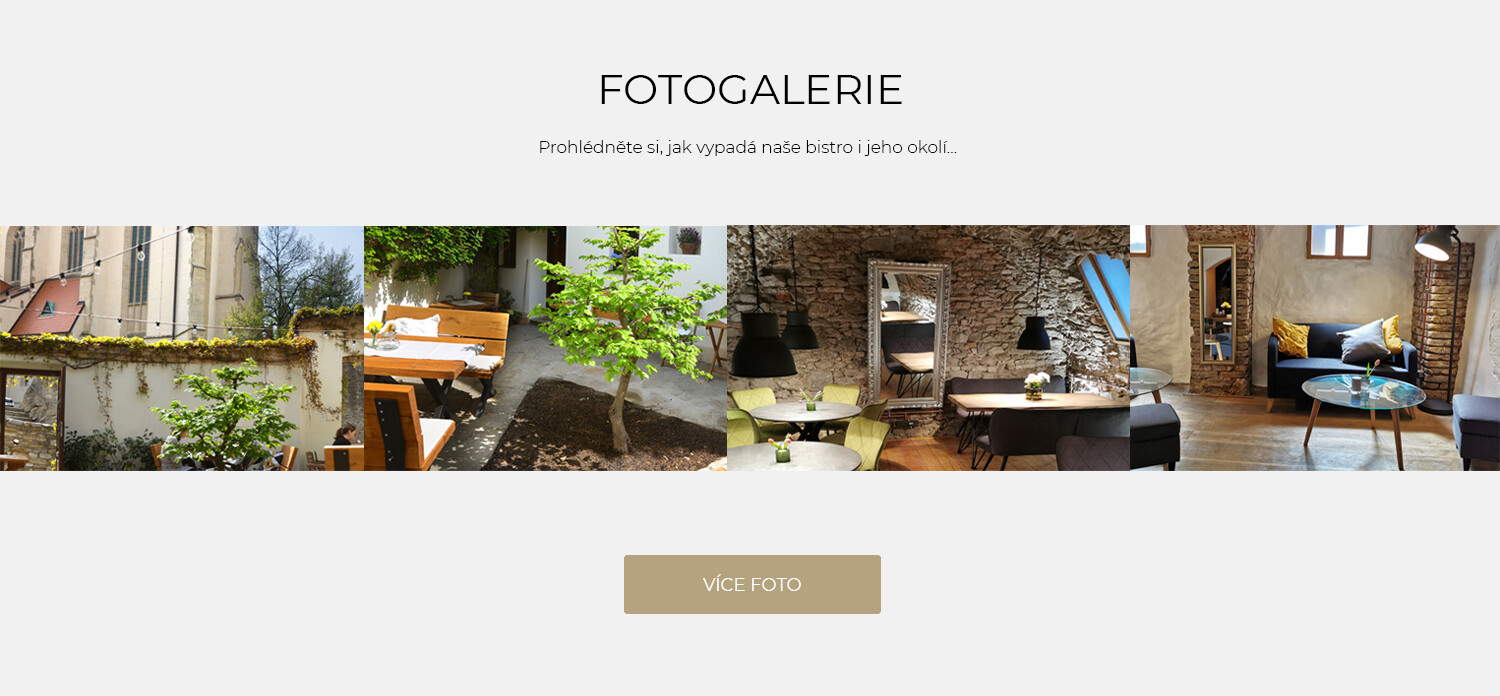Open the church courtyard photo thumbnail
Screen dimensions: 1500x696
point(182,348)
